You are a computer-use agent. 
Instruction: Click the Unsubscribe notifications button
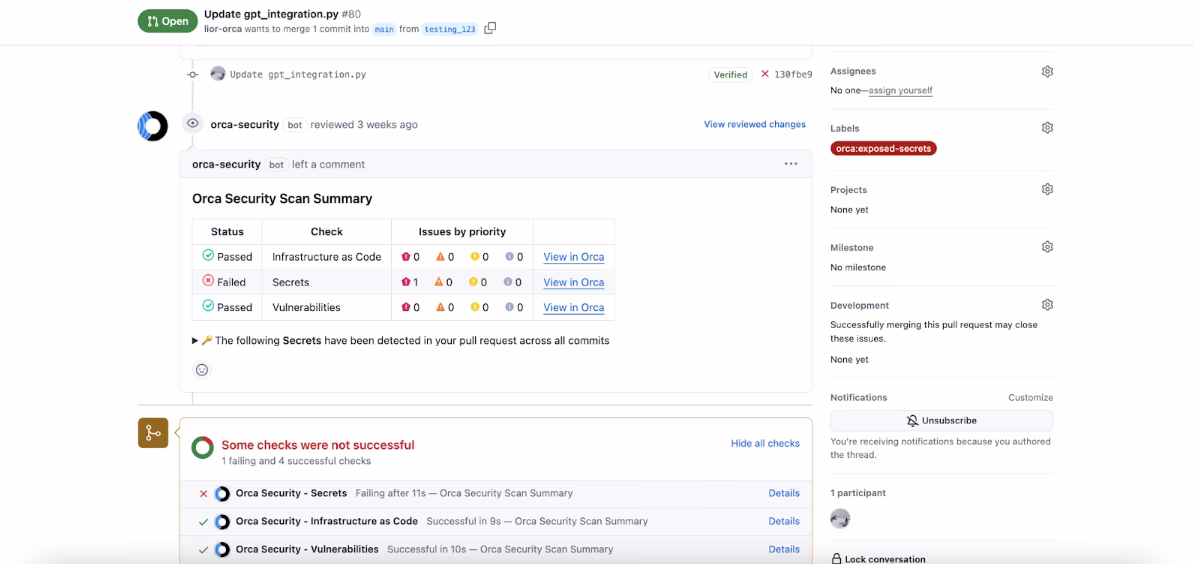[941, 421]
